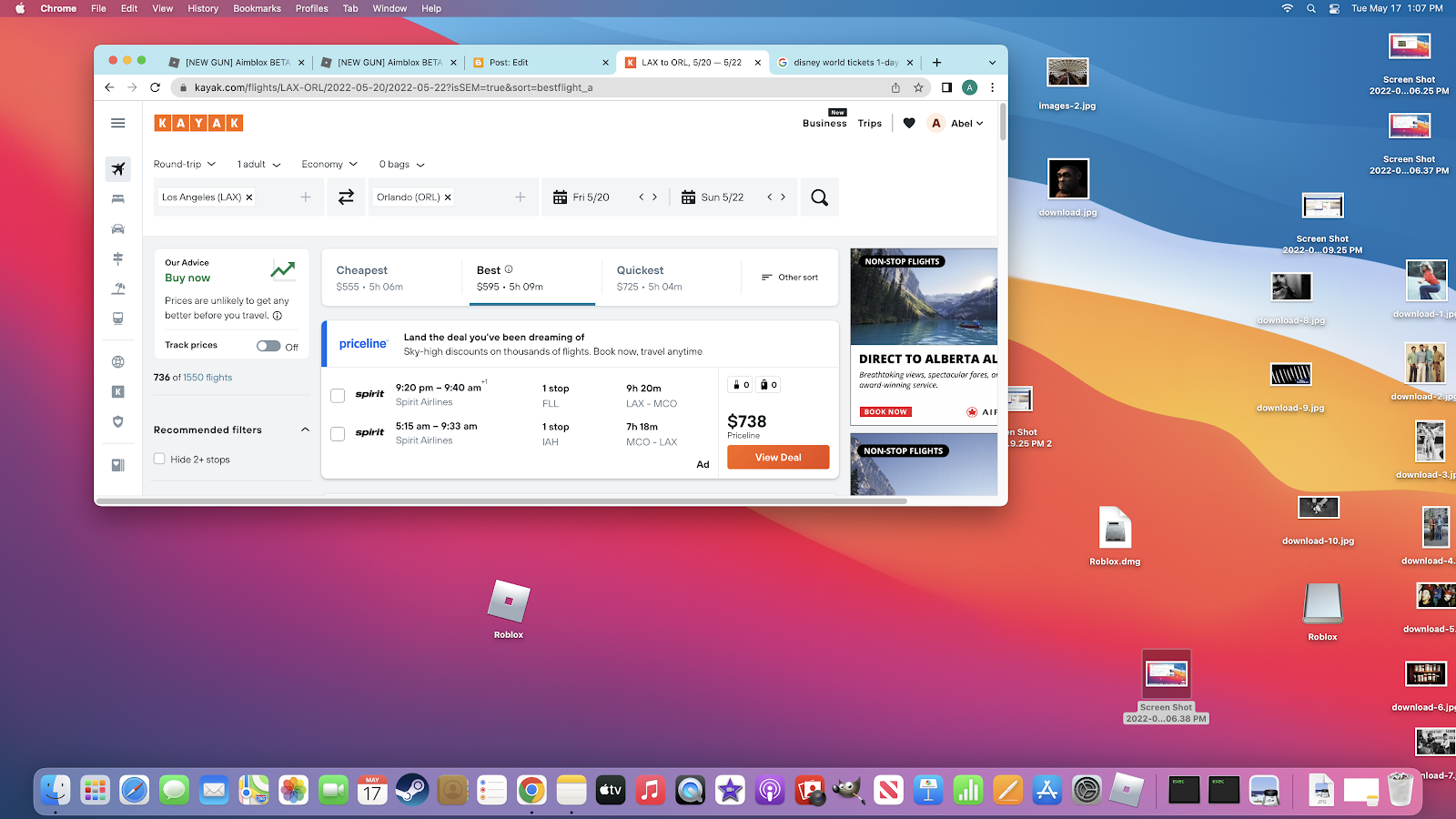The image size is (1456, 819).
Task: Click the Best sort info icon
Action: coord(509,269)
